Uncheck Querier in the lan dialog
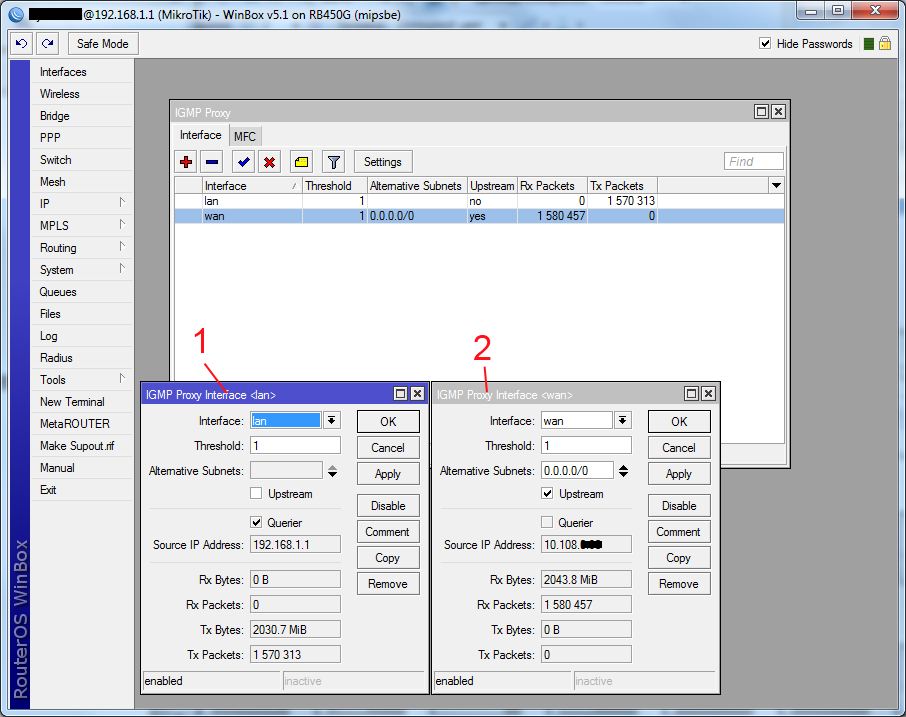The width and height of the screenshot is (906, 717). (256, 522)
